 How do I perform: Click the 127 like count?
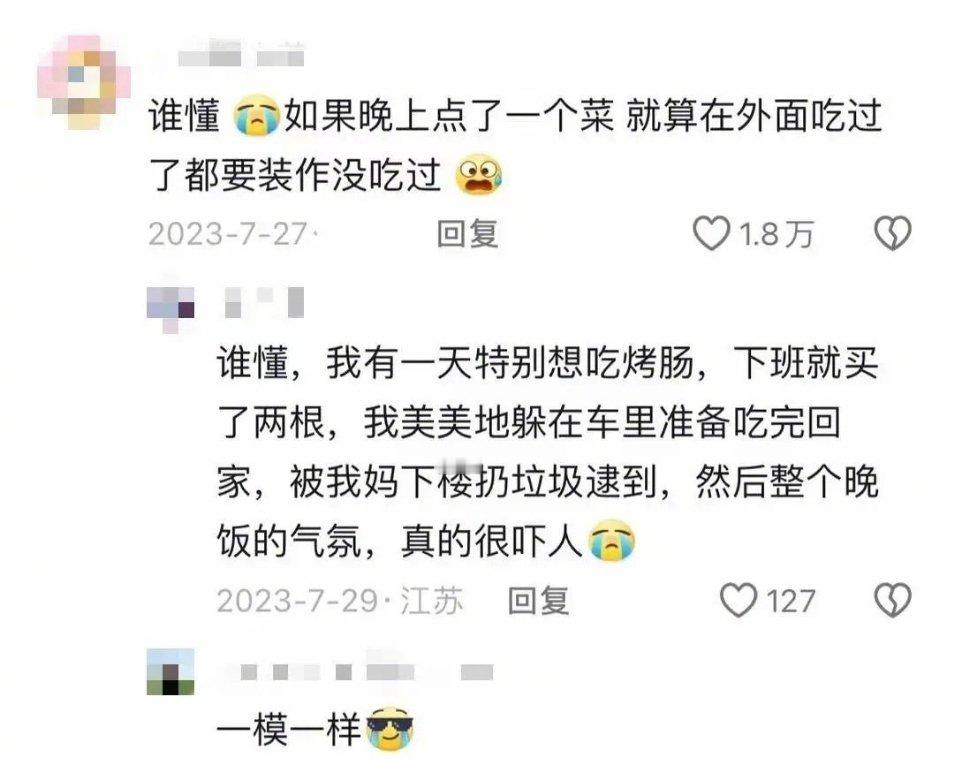(x=790, y=601)
